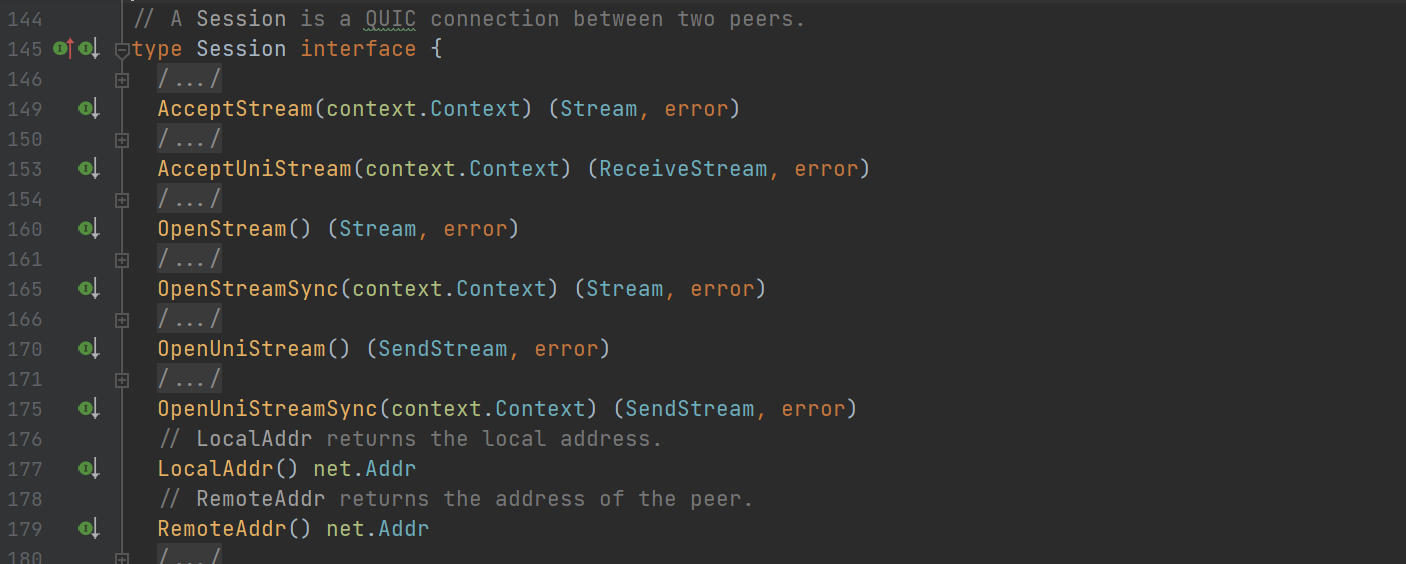Click gutter icon next to RemoteAddr()

88,529
